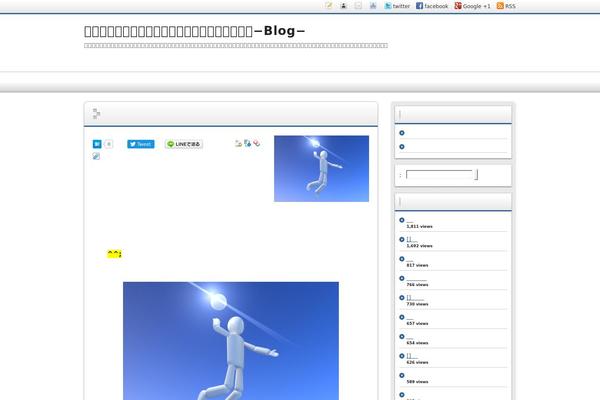The image size is (600, 400).
Task: Click the twitter bird icon in top bar
Action: click(388, 6)
